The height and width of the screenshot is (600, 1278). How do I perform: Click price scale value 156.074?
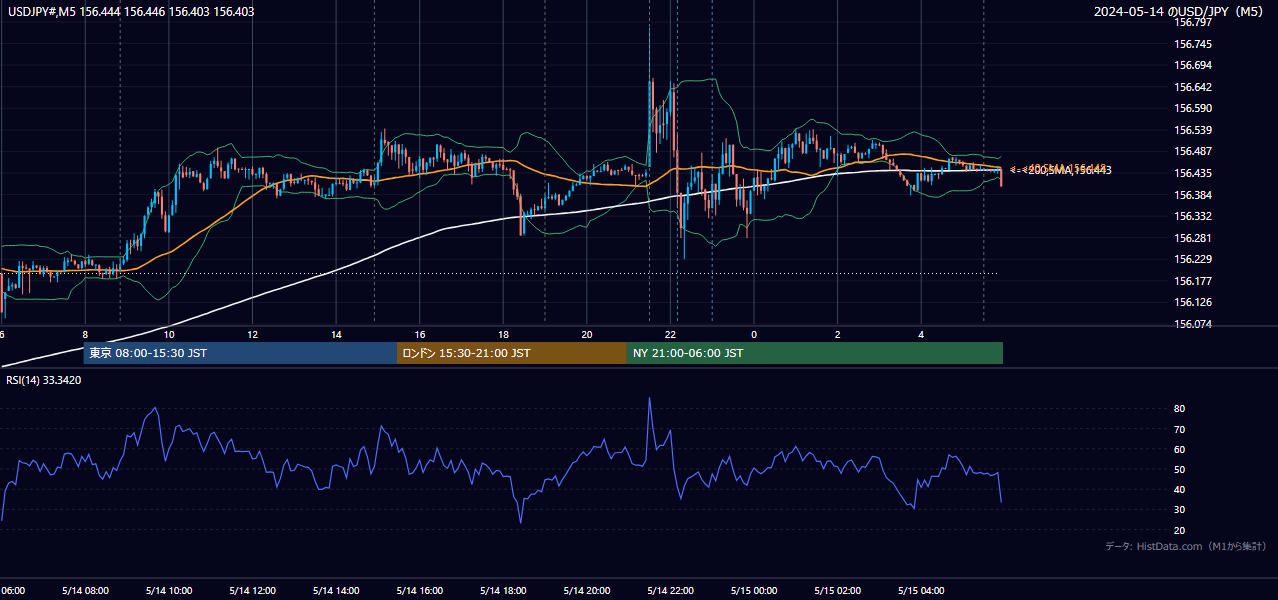tap(1191, 324)
